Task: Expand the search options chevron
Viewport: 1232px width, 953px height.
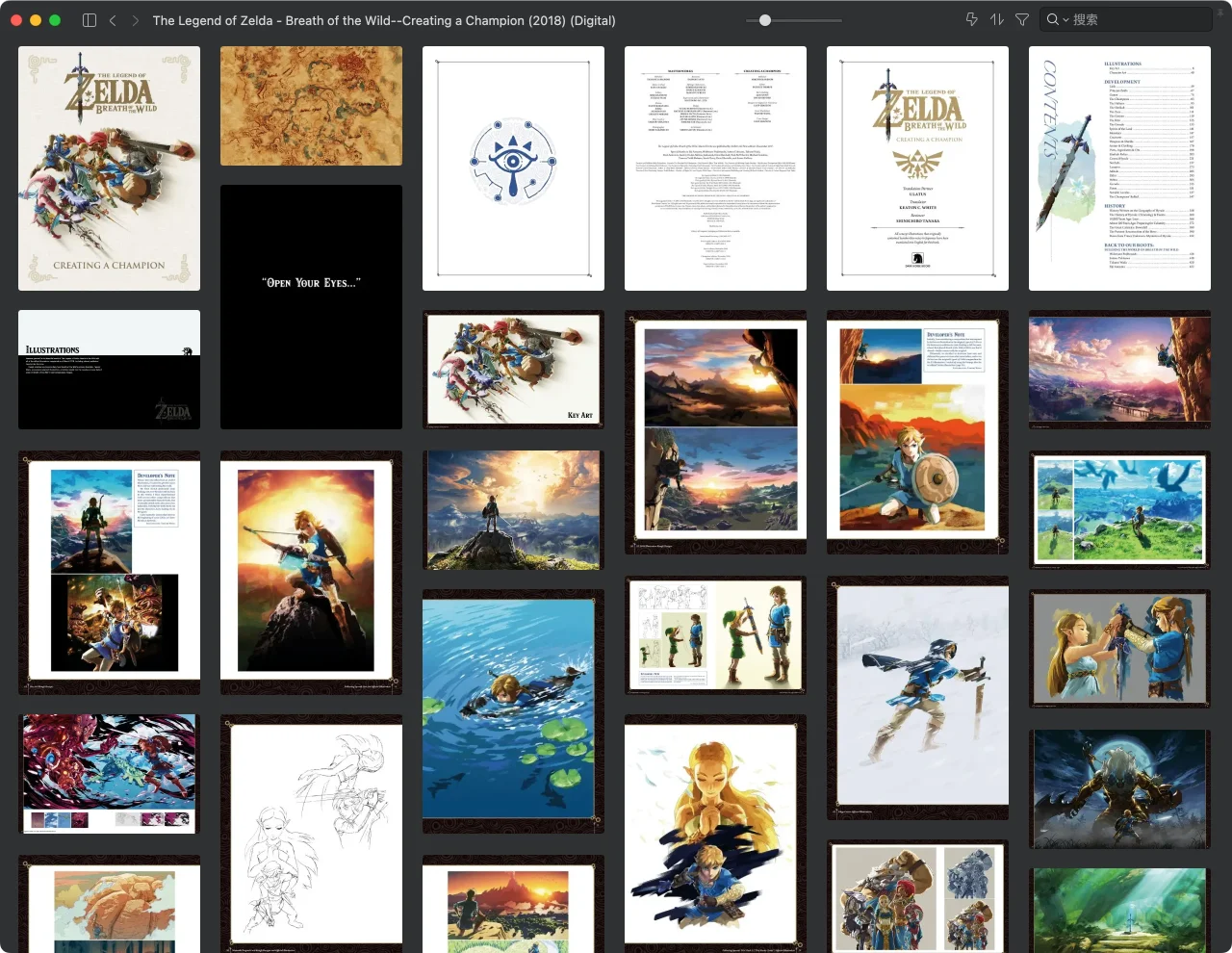Action: coord(1065,20)
